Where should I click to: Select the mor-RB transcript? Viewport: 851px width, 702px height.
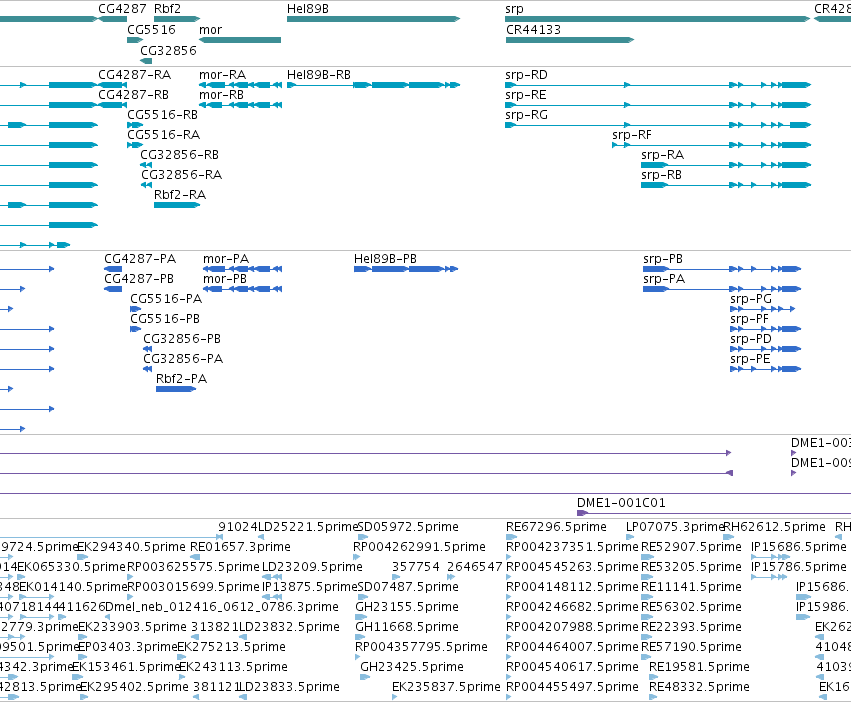240,105
